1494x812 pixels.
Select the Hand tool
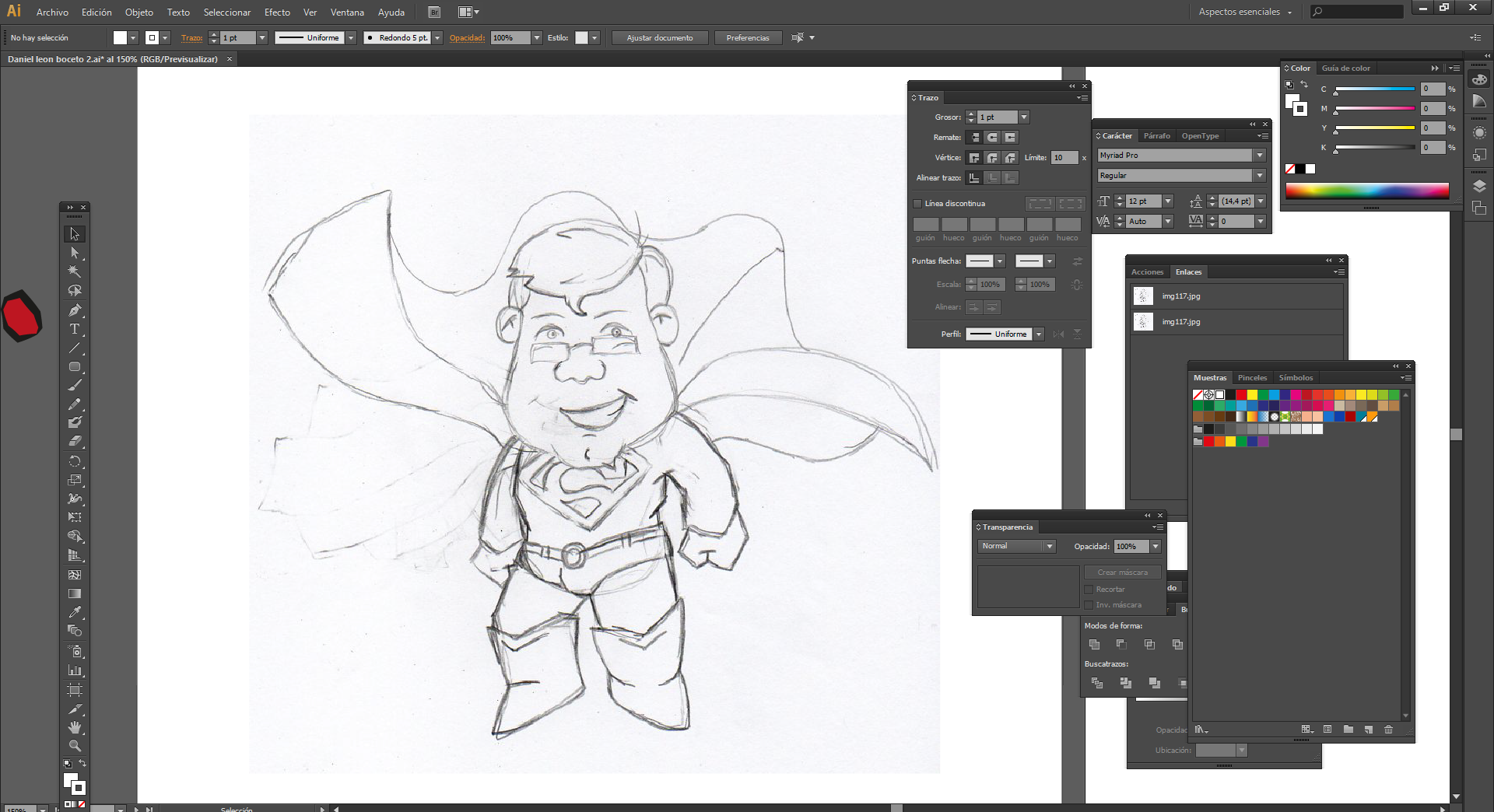tap(75, 727)
